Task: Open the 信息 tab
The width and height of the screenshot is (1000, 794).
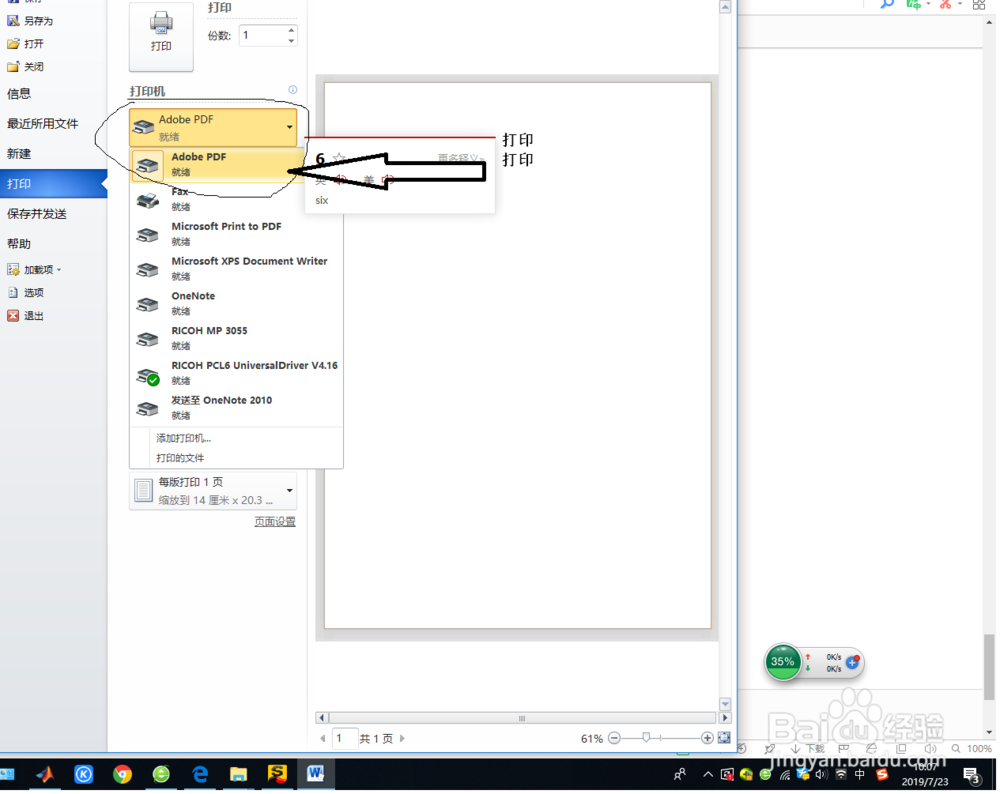Action: (19, 94)
